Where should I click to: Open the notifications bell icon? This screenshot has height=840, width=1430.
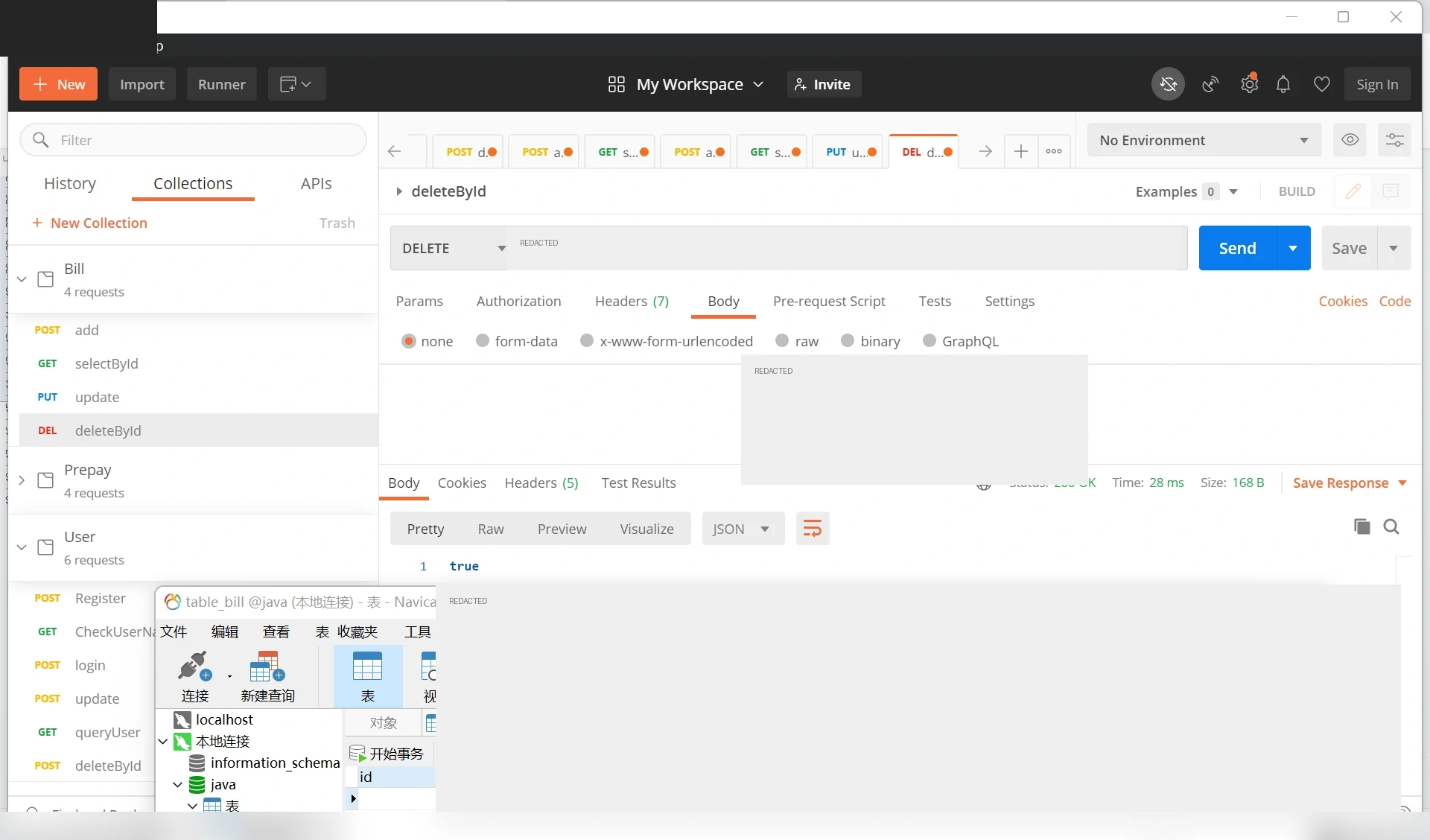tap(1283, 84)
